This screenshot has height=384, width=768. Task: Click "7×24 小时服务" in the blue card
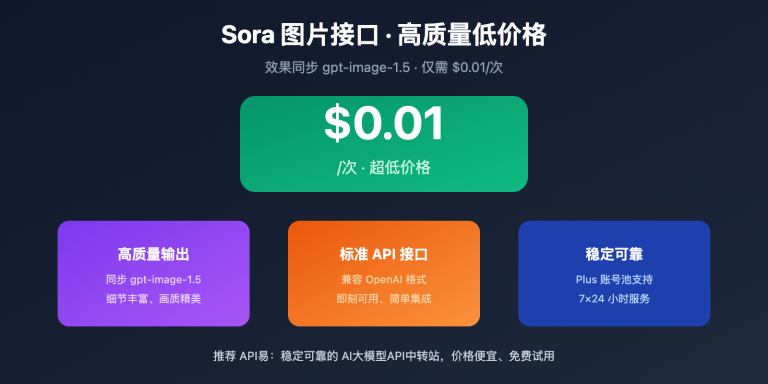pos(614,299)
